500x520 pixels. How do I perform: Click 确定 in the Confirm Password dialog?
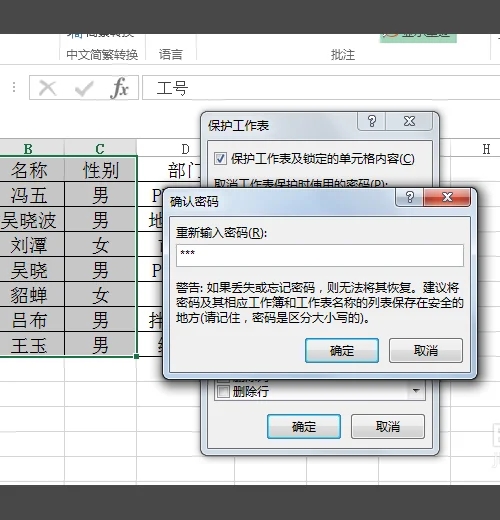tap(342, 350)
